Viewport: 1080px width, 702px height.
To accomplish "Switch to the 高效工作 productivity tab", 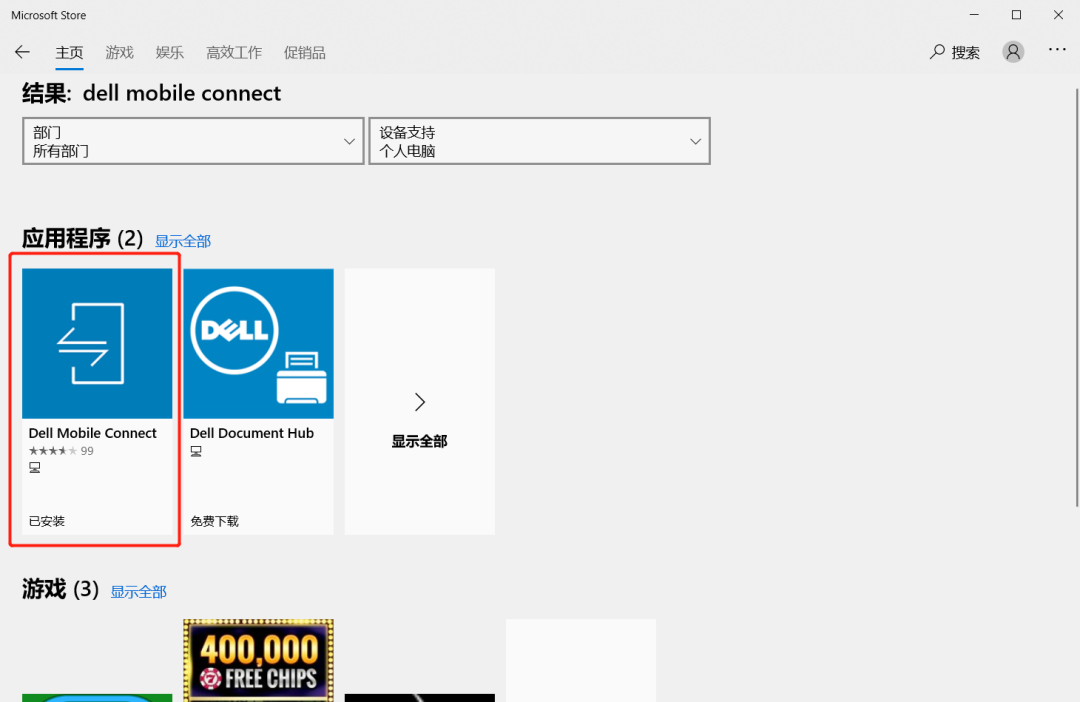I will [233, 52].
